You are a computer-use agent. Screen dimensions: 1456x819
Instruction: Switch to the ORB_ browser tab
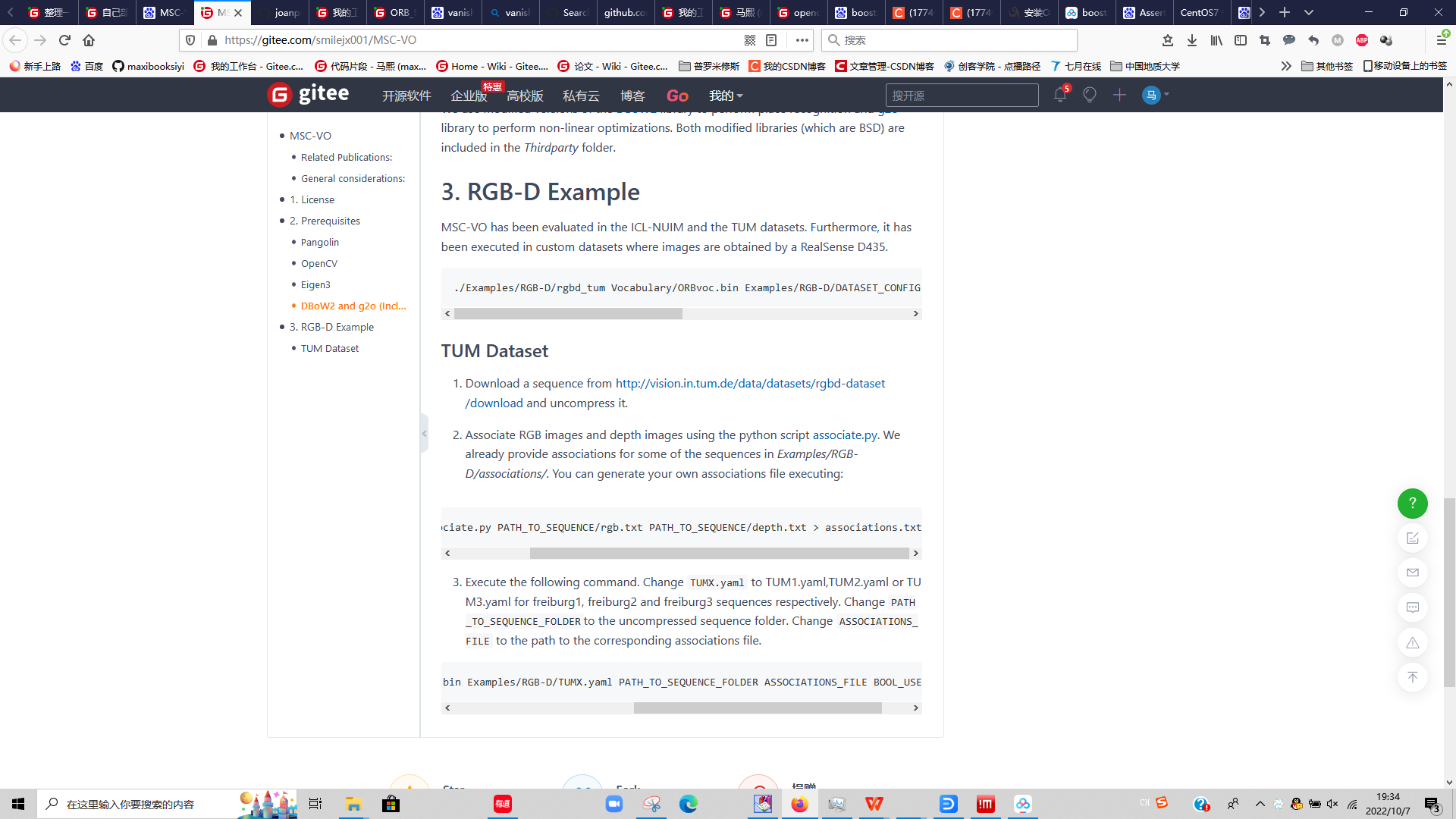(x=394, y=12)
